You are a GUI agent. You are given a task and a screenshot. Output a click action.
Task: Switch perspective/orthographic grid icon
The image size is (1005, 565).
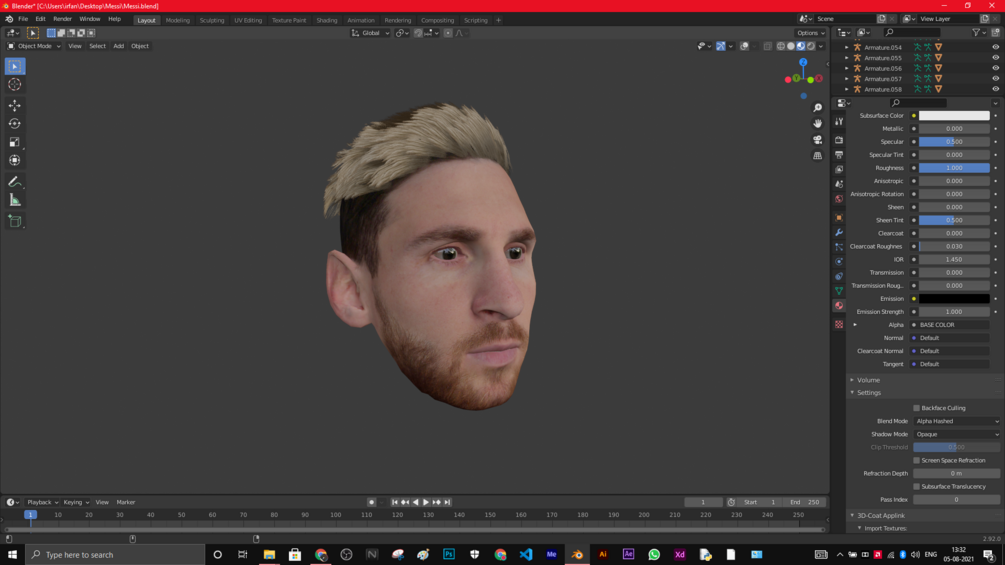(817, 156)
